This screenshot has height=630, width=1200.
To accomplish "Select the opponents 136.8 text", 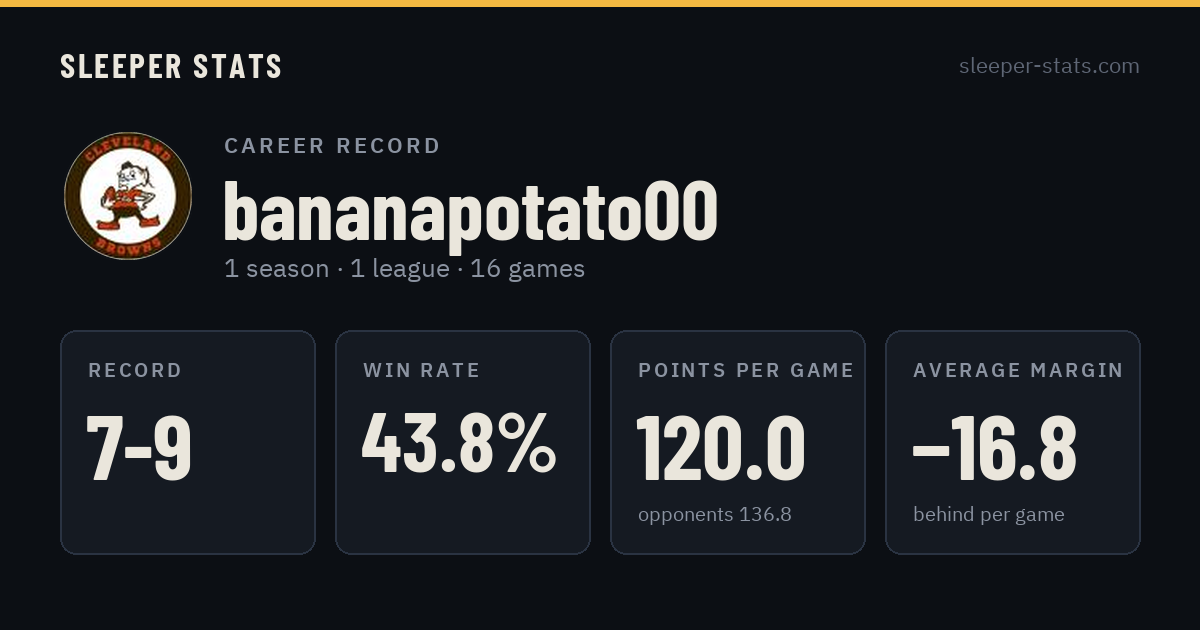I will pyautogui.click(x=715, y=515).
